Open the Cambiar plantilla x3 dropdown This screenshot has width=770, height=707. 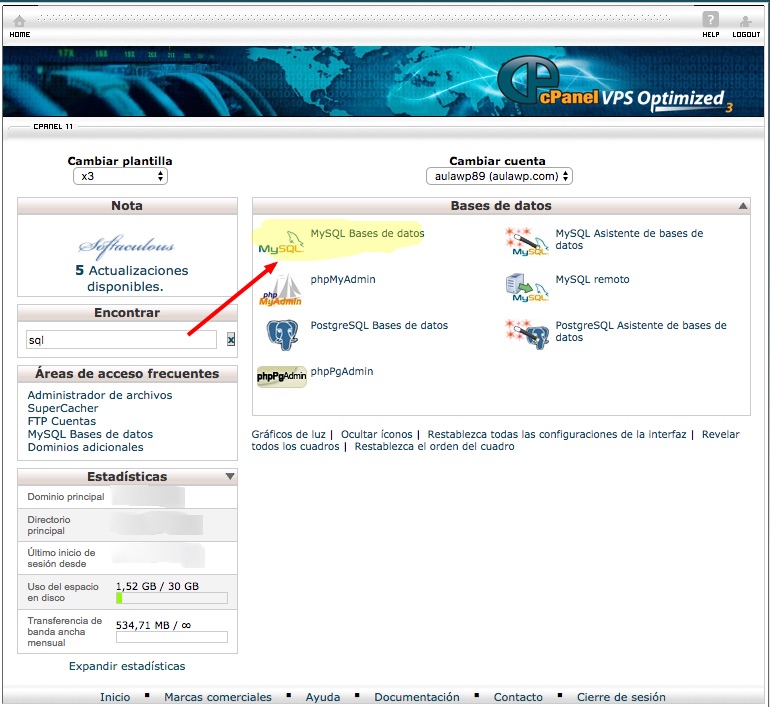pyautogui.click(x=120, y=176)
